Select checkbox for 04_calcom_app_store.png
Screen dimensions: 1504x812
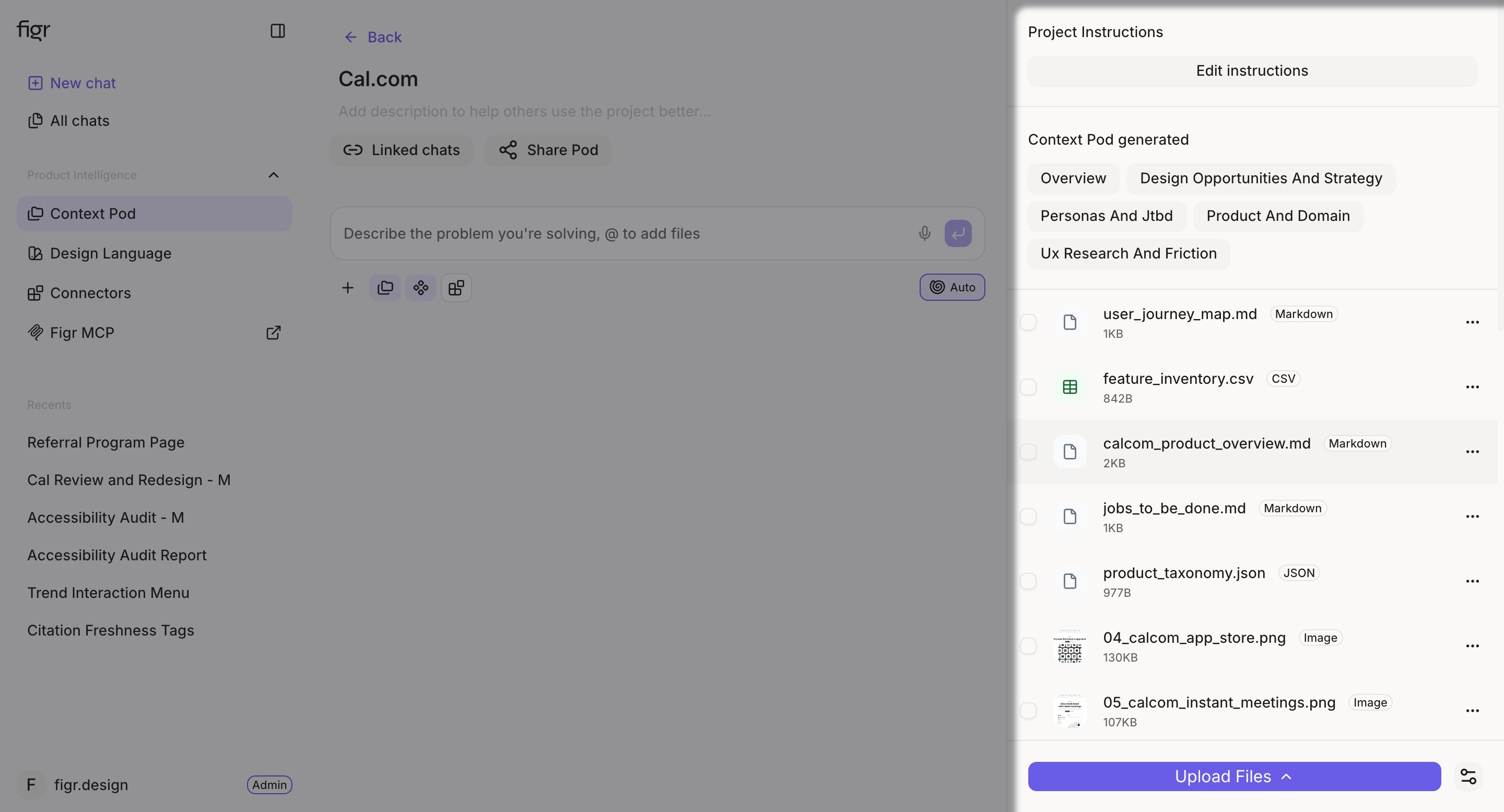pyautogui.click(x=1028, y=646)
